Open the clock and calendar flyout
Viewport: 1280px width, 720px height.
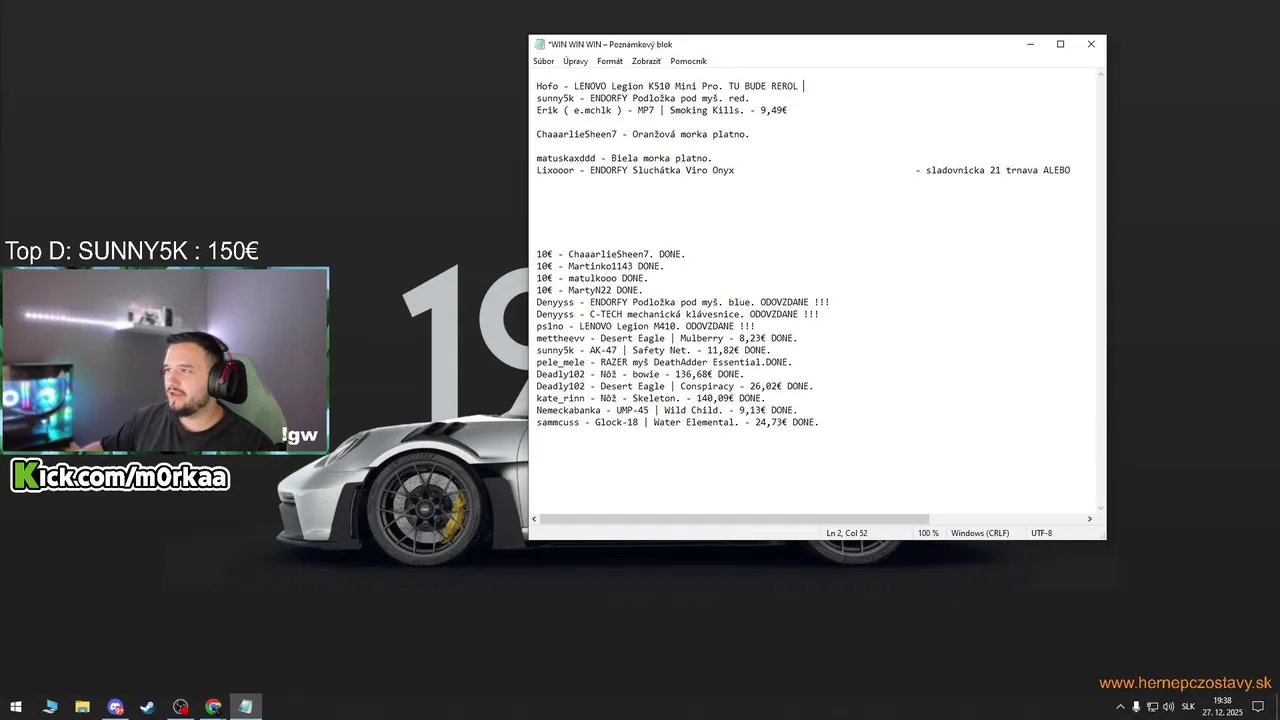(1222, 707)
